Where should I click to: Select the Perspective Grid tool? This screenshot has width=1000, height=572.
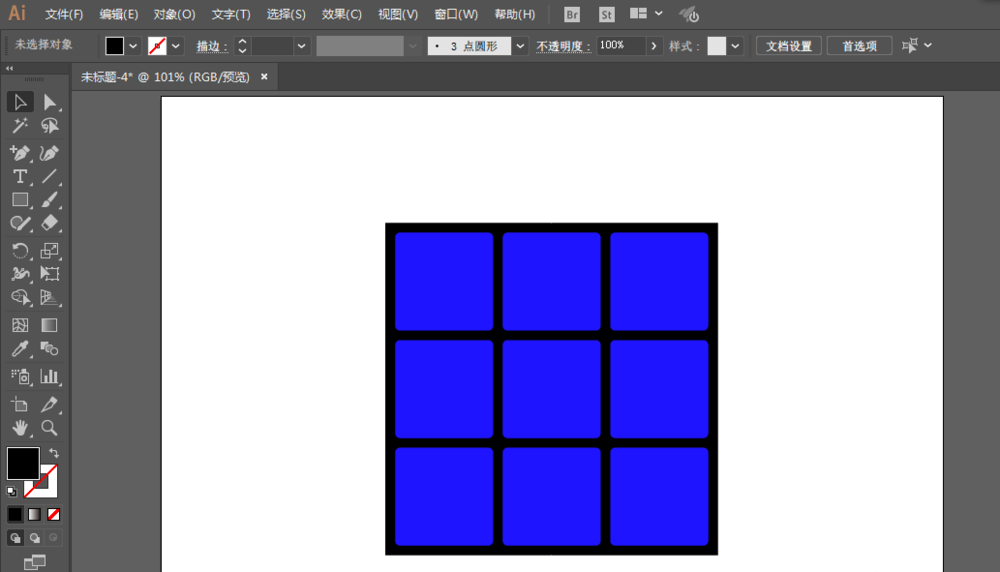(x=49, y=297)
